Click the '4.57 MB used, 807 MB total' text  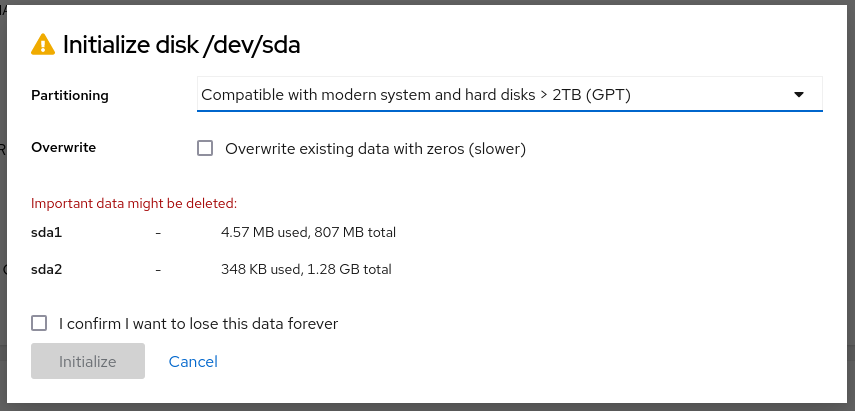coord(308,233)
